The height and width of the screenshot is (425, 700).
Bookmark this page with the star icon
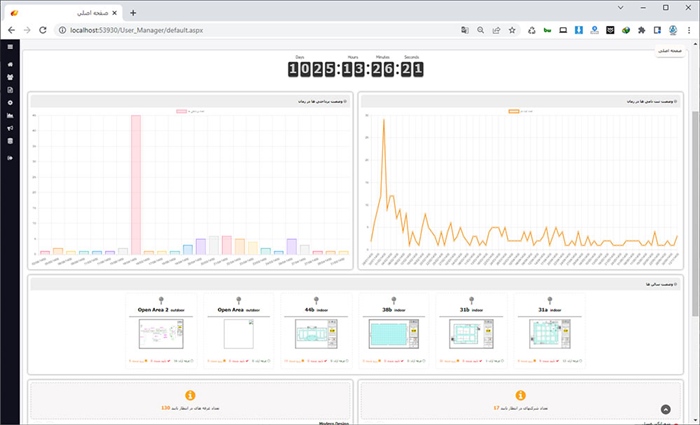pyautogui.click(x=513, y=30)
